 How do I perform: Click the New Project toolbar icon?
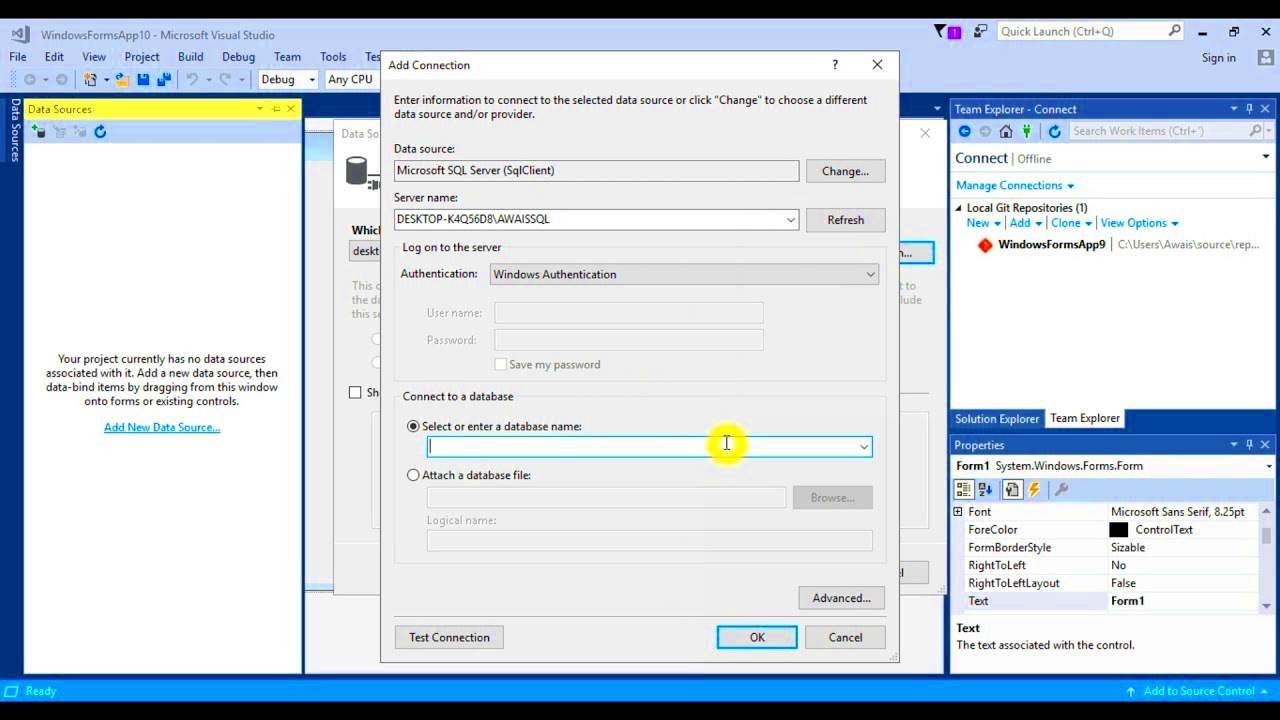coord(91,79)
